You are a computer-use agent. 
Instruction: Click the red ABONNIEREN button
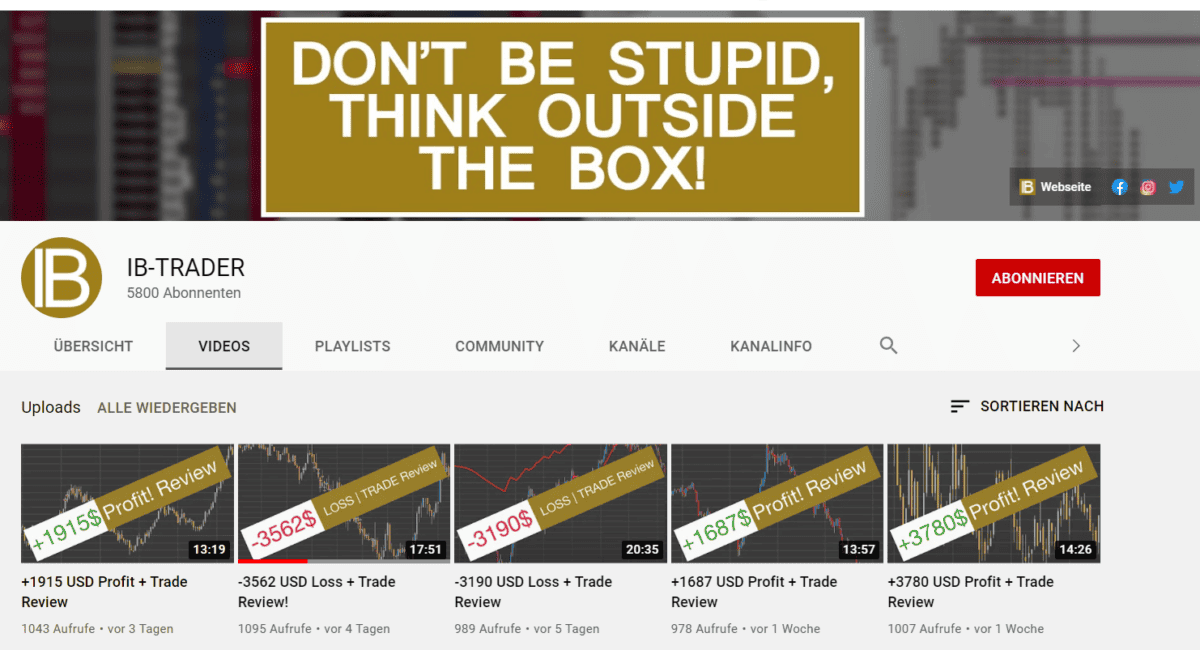click(1037, 277)
